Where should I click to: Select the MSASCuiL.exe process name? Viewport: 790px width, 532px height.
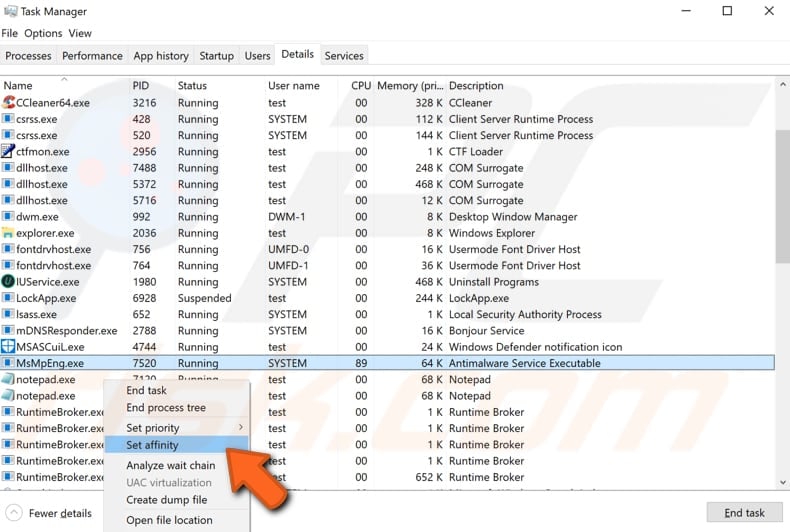(50, 347)
